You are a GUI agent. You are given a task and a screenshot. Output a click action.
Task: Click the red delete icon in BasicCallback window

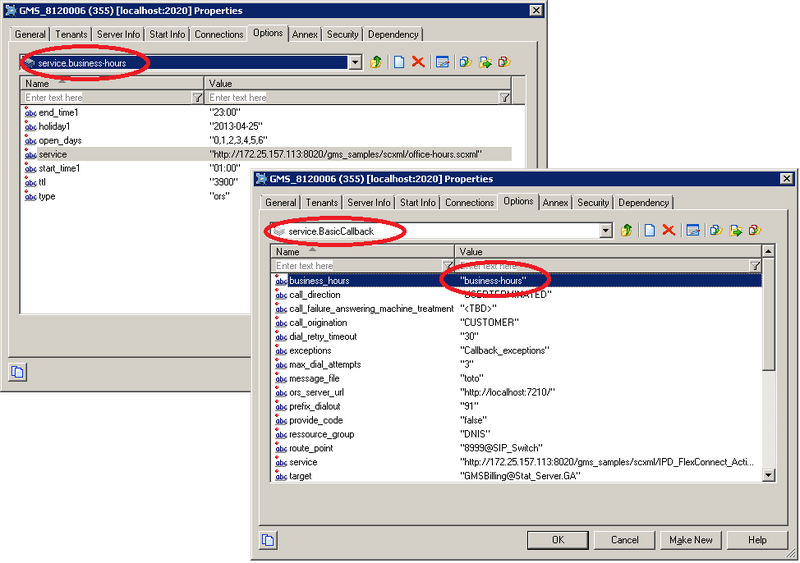pos(668,231)
